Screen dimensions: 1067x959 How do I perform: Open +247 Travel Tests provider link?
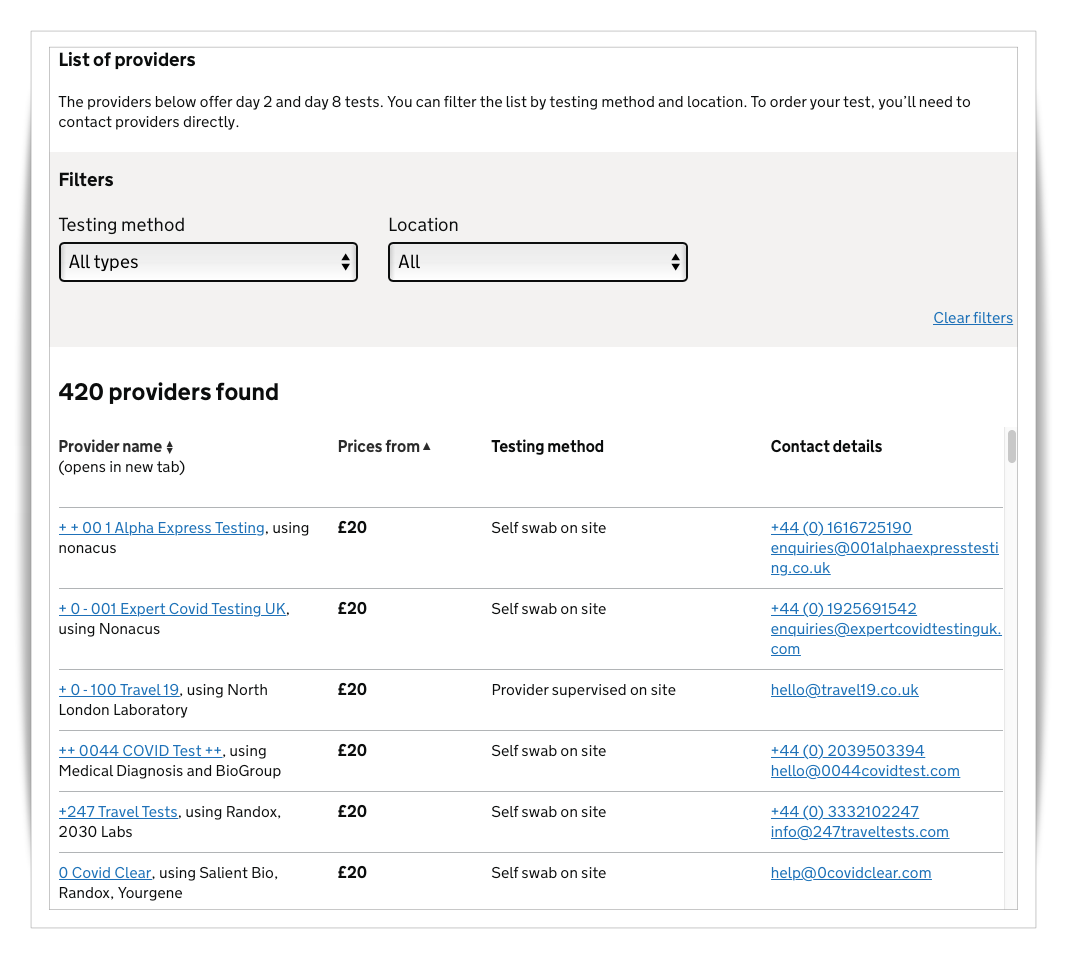[x=118, y=812]
